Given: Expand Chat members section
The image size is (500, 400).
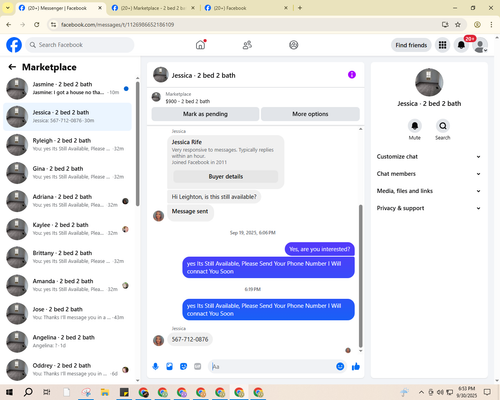Looking at the screenshot, I should pyautogui.click(x=429, y=174).
